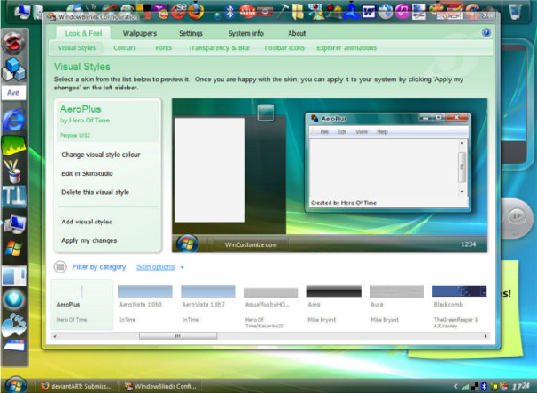Select the AeroVista 1080 skin thumbnail
Screen dimensions: 537x393
(x=145, y=304)
